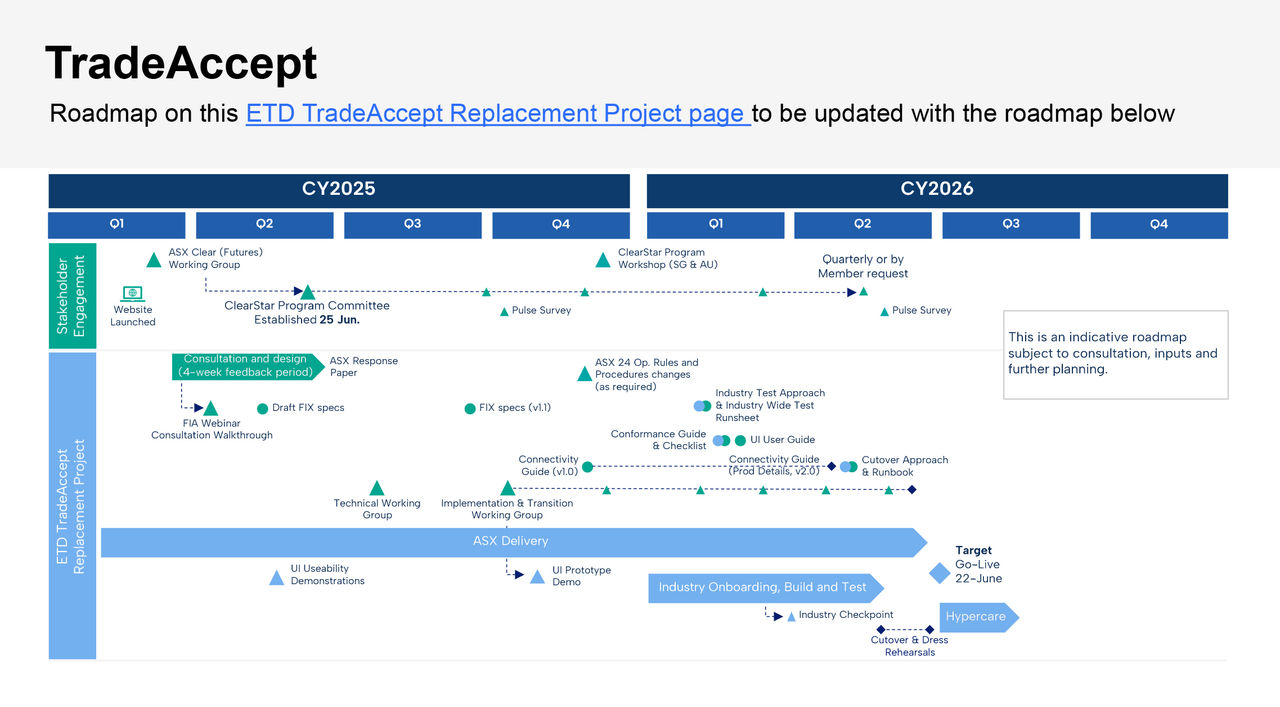Select the ClearStar Program Workshop triangle icon
Screen dimensions: 1280x707
603,260
